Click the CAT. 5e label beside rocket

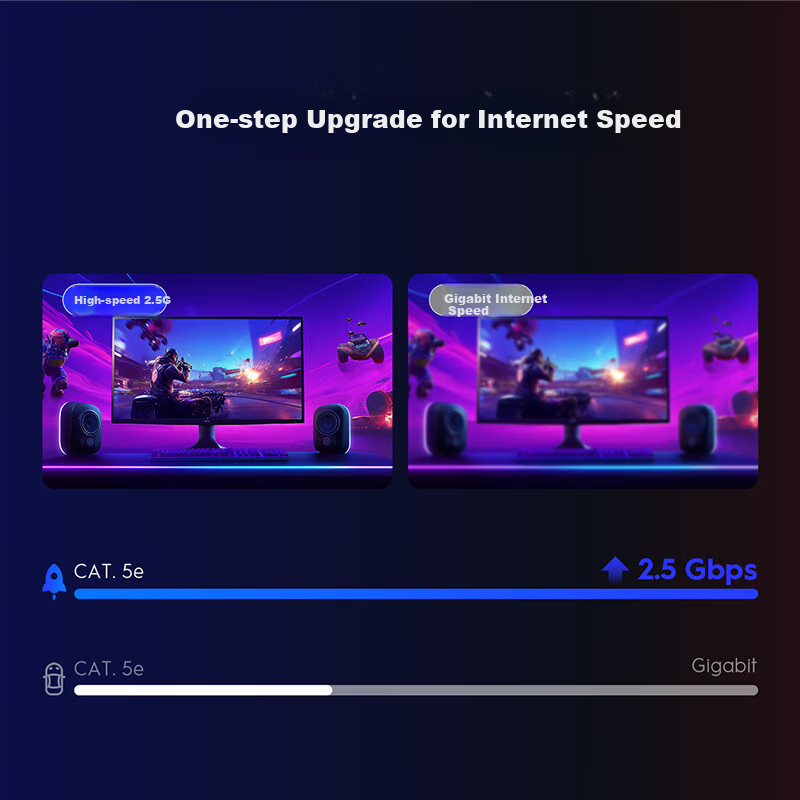coord(109,571)
